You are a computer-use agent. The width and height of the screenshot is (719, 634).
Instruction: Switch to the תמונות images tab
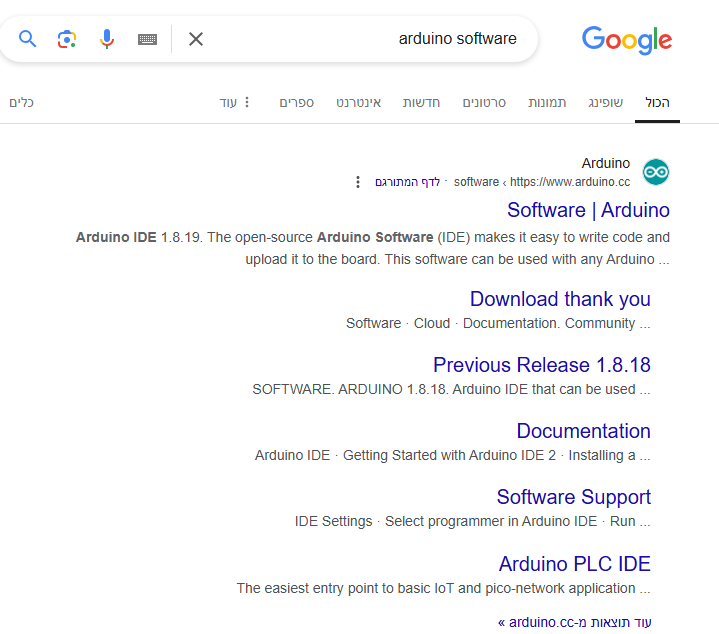coord(547,102)
